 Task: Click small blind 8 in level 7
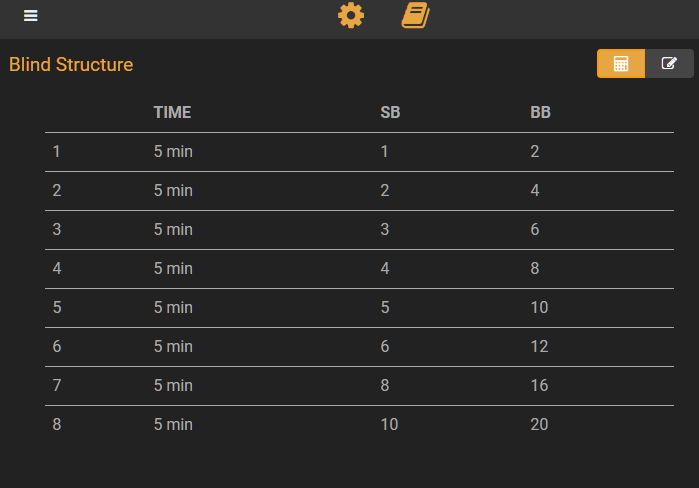(385, 385)
